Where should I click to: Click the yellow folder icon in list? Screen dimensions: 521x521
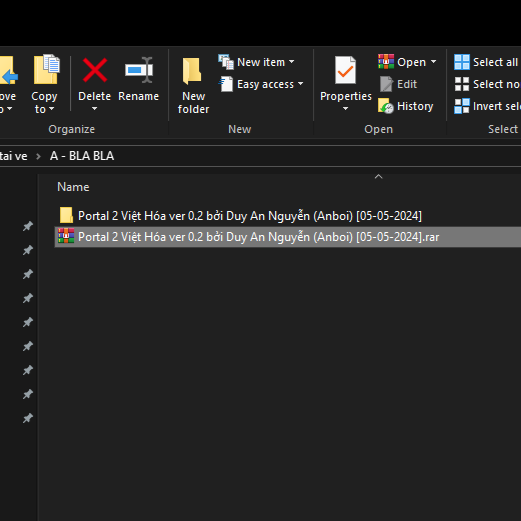66,215
